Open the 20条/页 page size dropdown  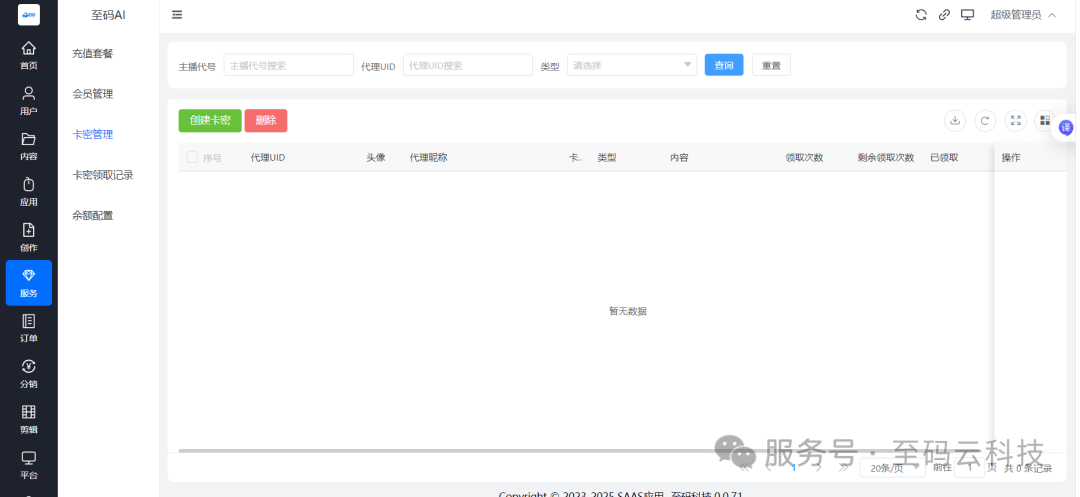click(x=892, y=468)
